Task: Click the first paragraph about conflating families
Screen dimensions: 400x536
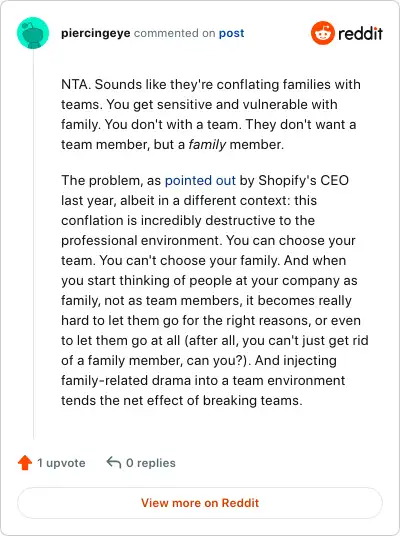Action: 210,115
